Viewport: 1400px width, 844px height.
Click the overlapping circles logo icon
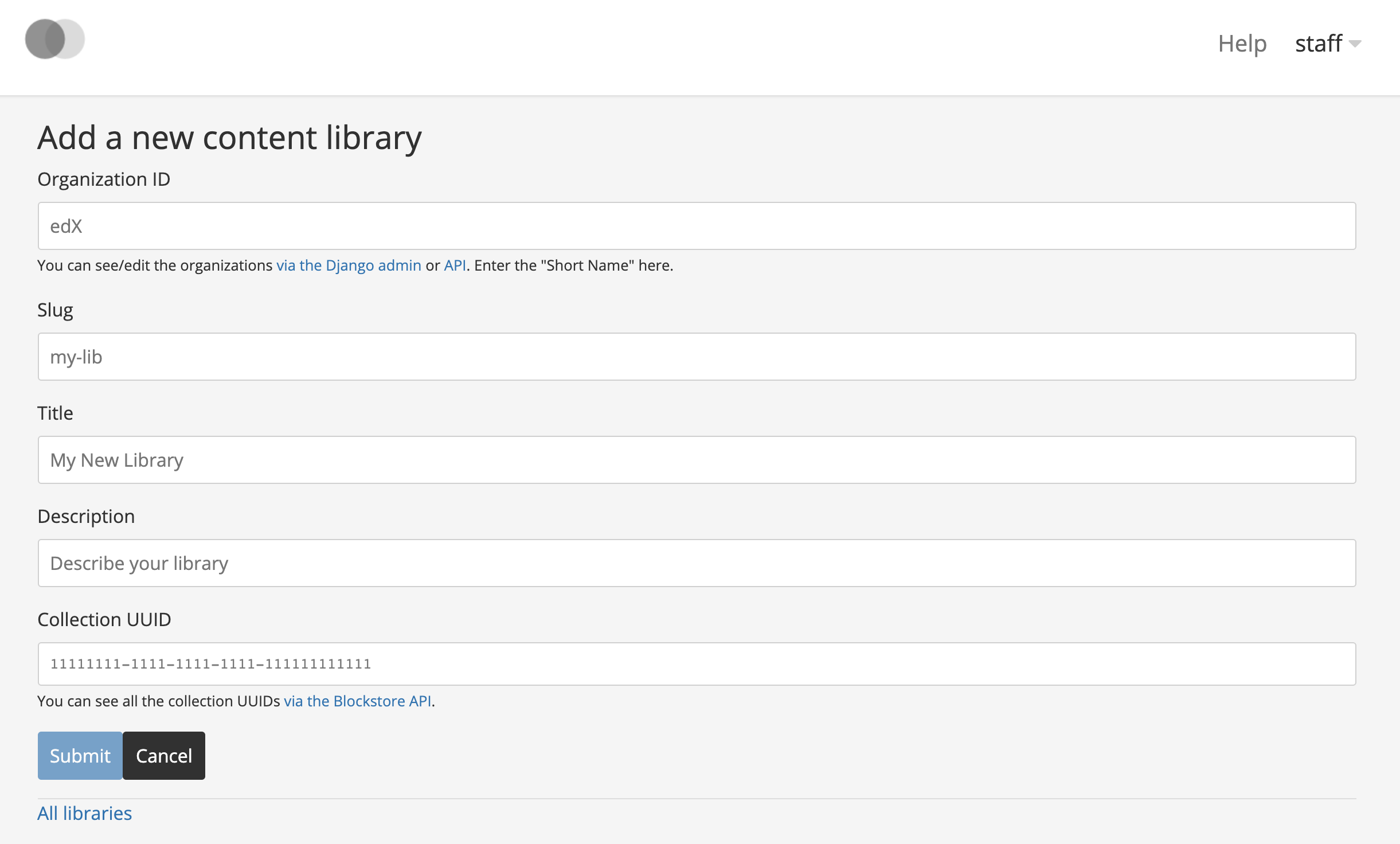54,39
